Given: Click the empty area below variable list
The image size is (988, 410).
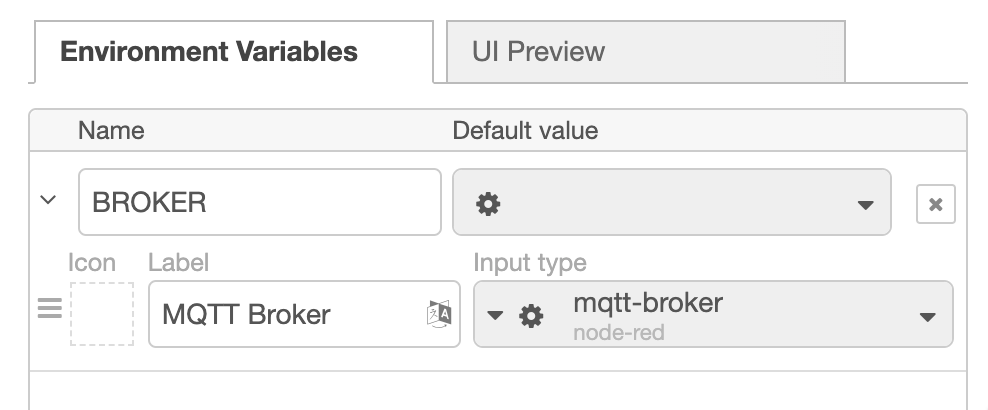Looking at the screenshot, I should tap(498, 390).
